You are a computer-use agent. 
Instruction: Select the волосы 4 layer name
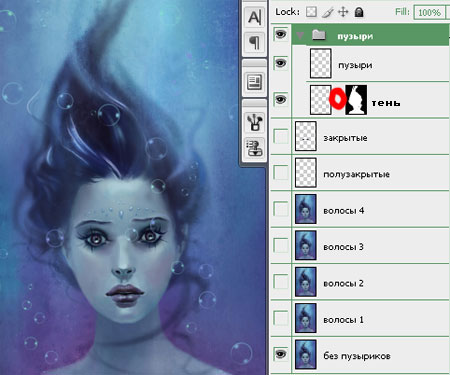pyautogui.click(x=343, y=211)
